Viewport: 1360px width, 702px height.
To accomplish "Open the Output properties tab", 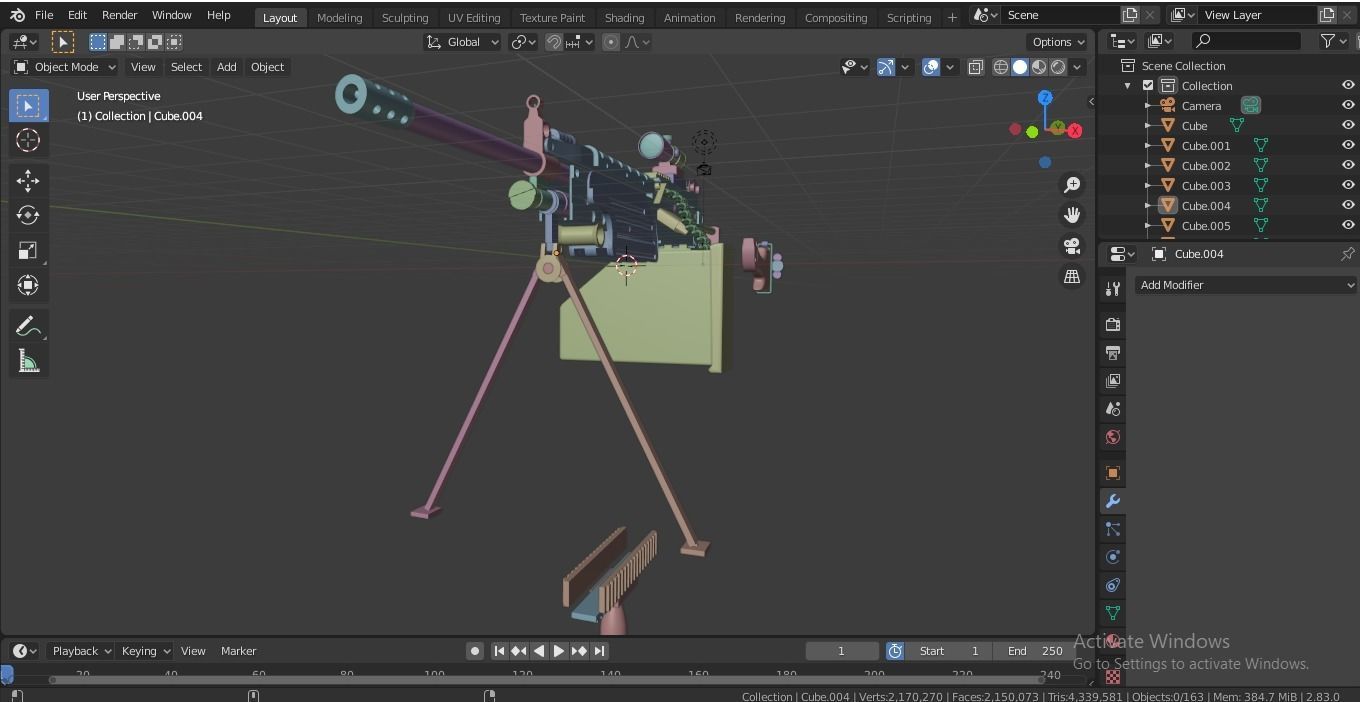I will 1112,352.
